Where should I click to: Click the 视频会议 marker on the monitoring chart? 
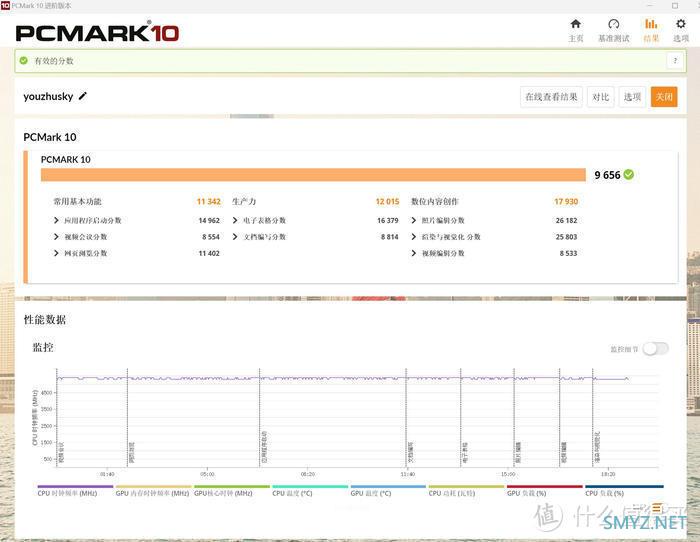pos(61,451)
